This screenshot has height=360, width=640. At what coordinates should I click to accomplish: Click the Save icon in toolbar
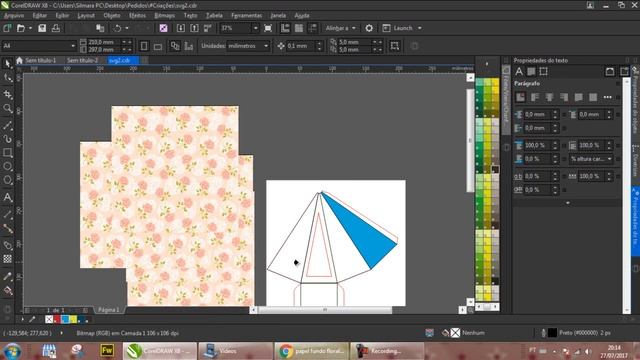[x=42, y=28]
